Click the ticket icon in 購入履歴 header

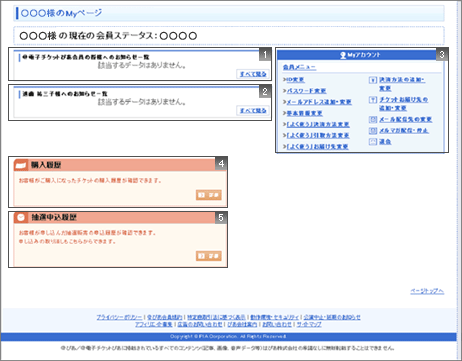(x=21, y=165)
